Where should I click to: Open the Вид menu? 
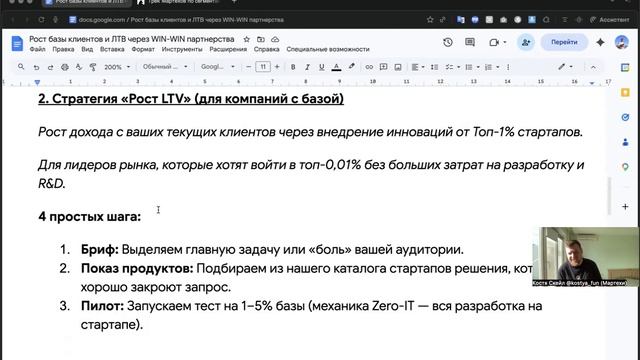pos(87,49)
